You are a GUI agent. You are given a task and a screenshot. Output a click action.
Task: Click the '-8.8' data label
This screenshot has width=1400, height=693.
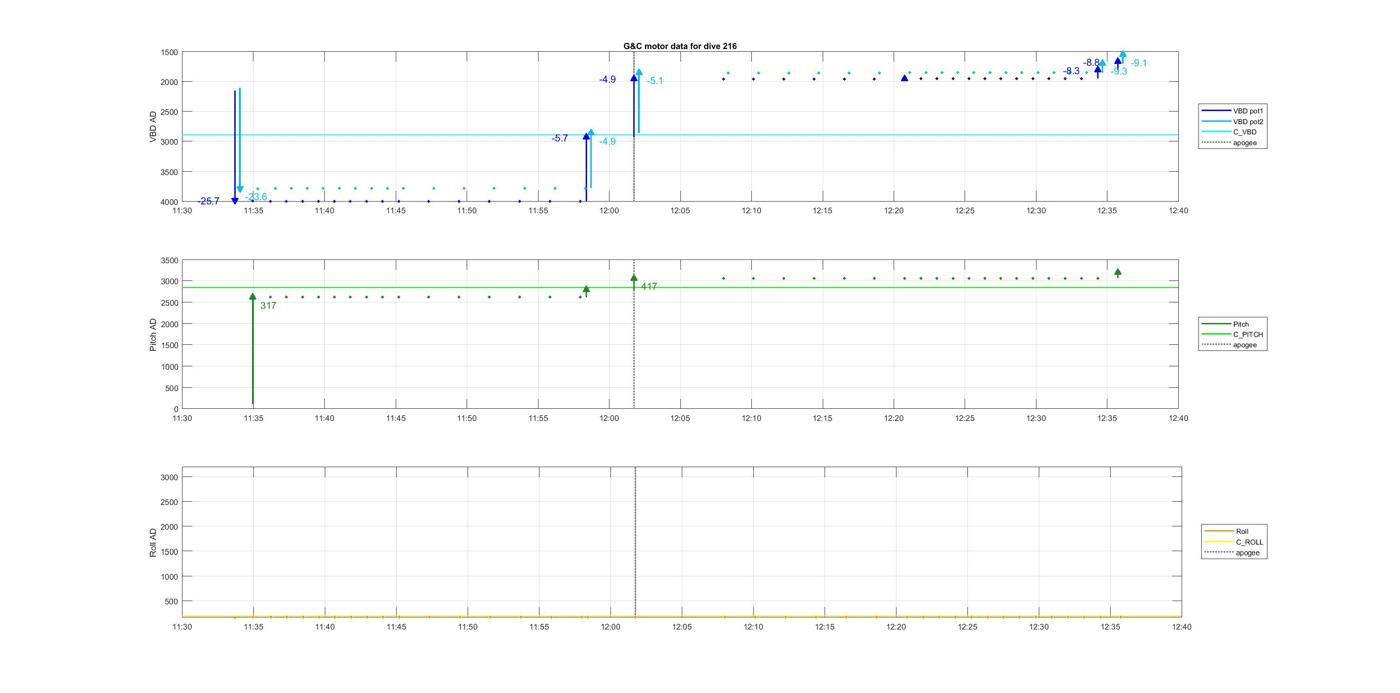[1092, 63]
